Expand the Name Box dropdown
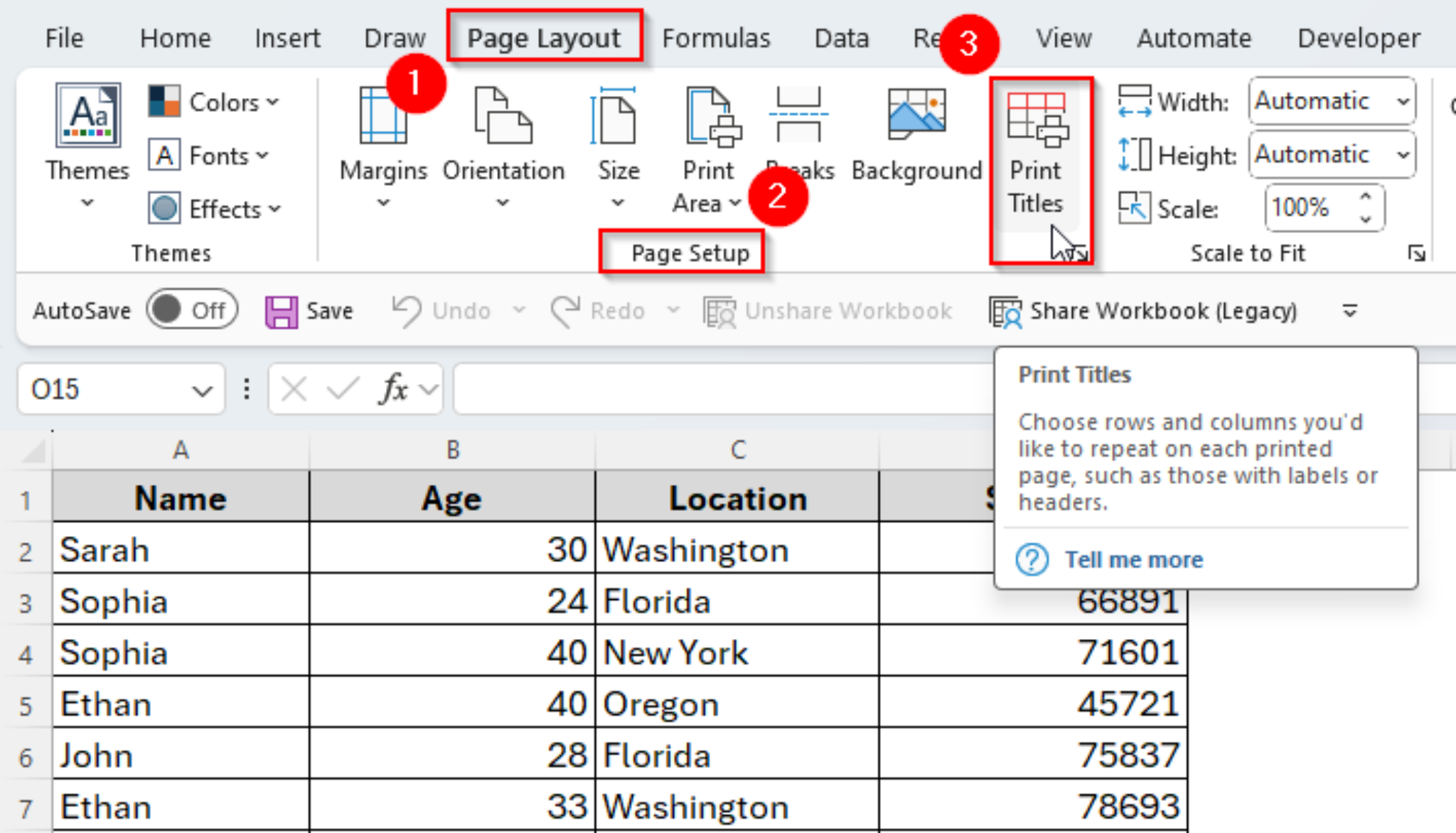The image size is (1456, 833). tap(201, 389)
